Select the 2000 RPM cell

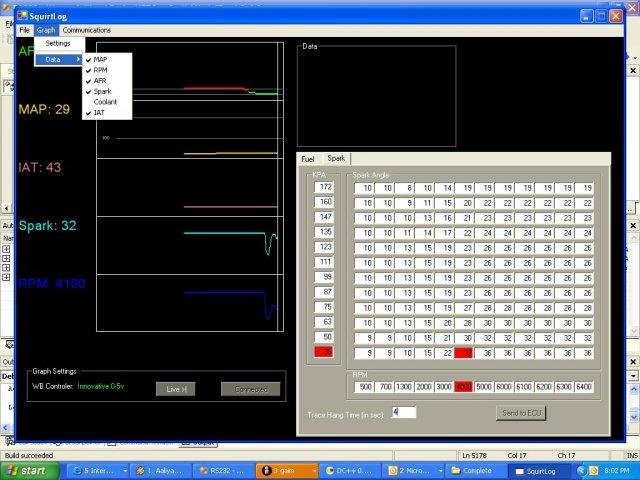coord(424,387)
